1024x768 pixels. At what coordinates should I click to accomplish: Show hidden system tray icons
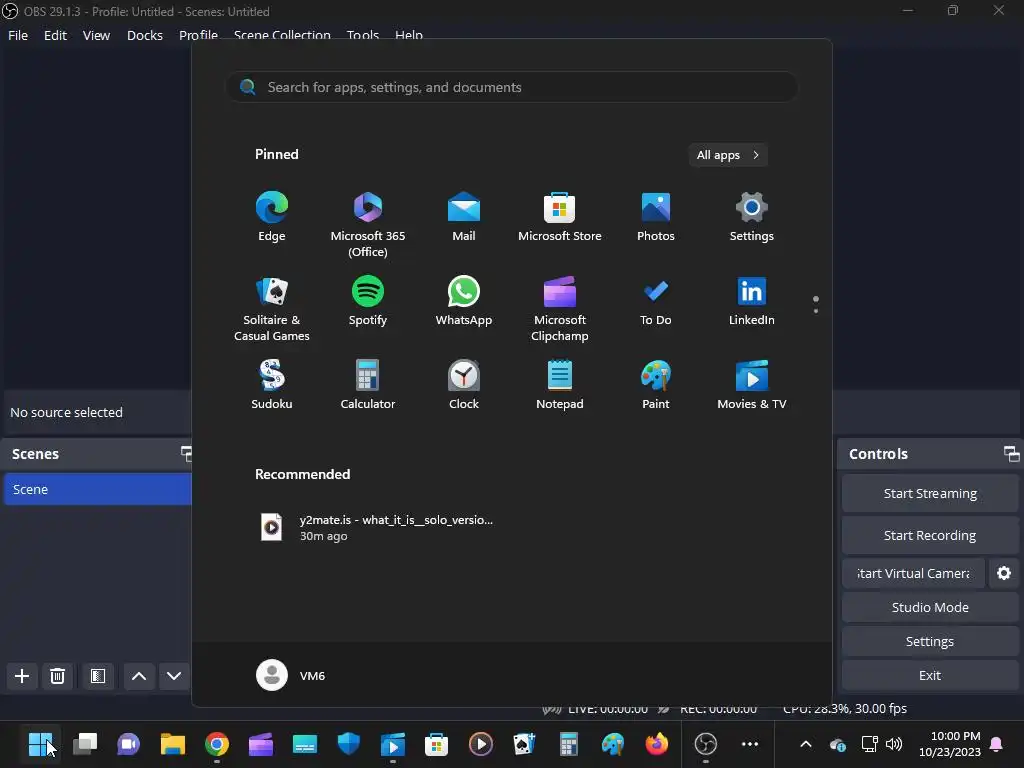pyautogui.click(x=806, y=744)
